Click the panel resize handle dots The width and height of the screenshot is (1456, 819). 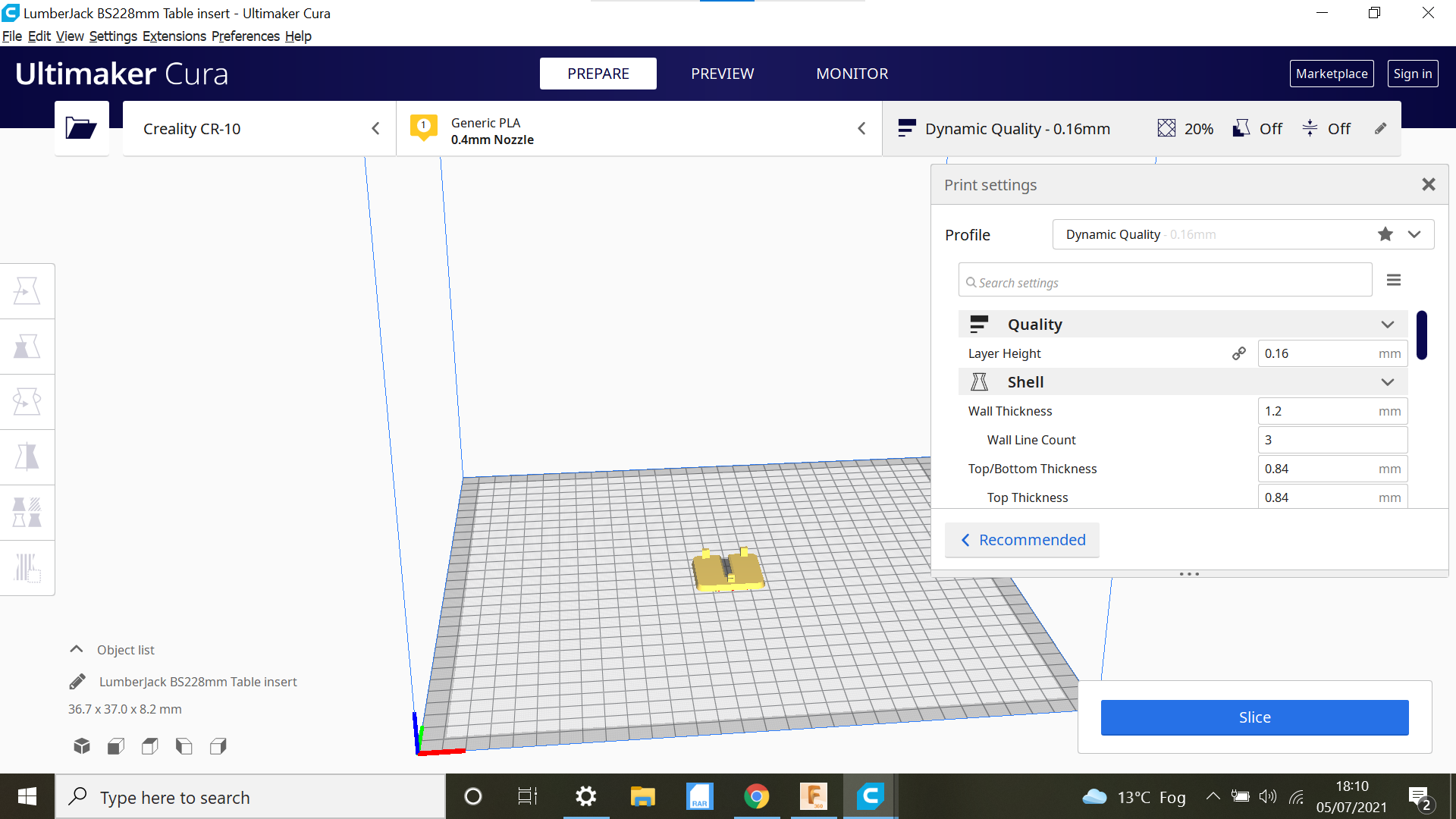[1189, 574]
